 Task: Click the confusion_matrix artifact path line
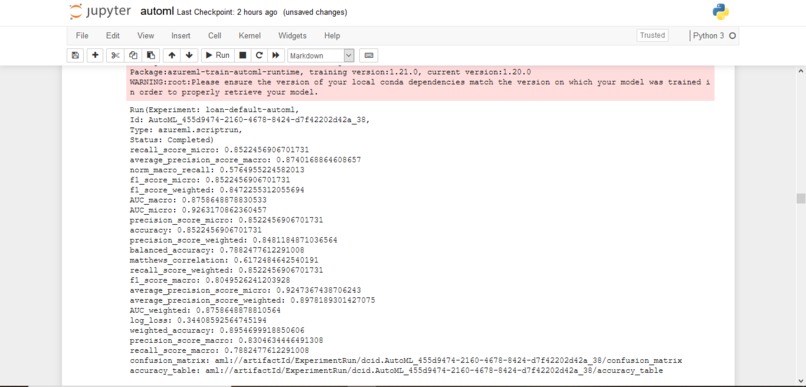(406, 360)
